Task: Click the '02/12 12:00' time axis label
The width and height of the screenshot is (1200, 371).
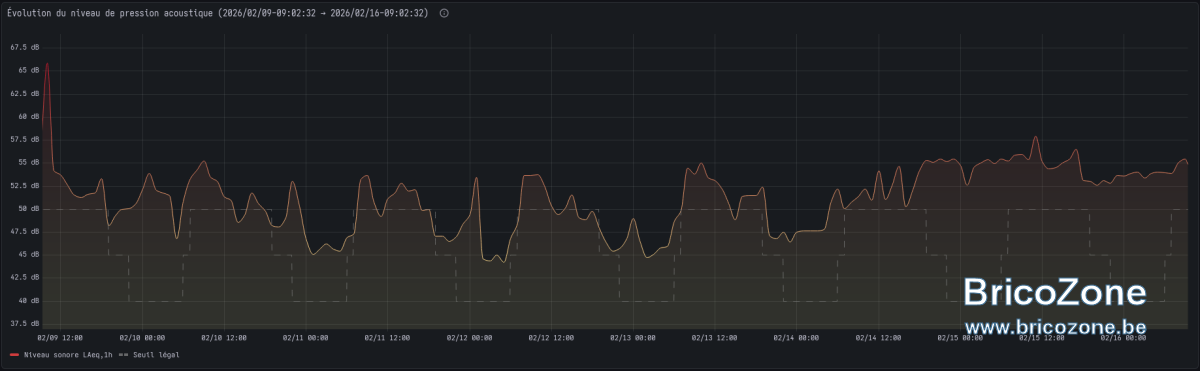Action: (x=552, y=338)
